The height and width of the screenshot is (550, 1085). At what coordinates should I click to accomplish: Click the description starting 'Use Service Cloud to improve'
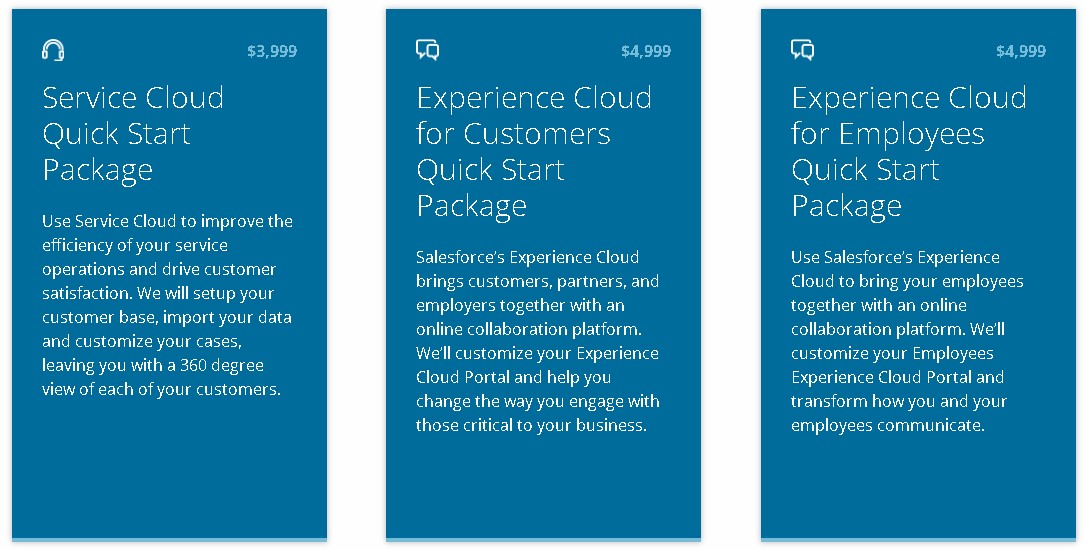pos(167,305)
